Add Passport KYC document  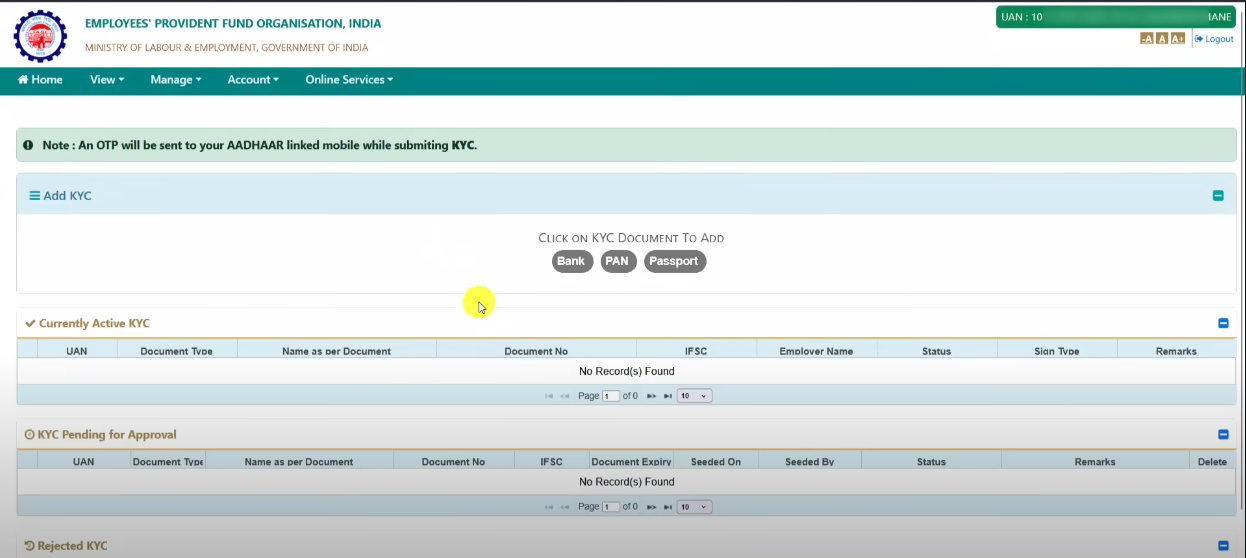[674, 261]
